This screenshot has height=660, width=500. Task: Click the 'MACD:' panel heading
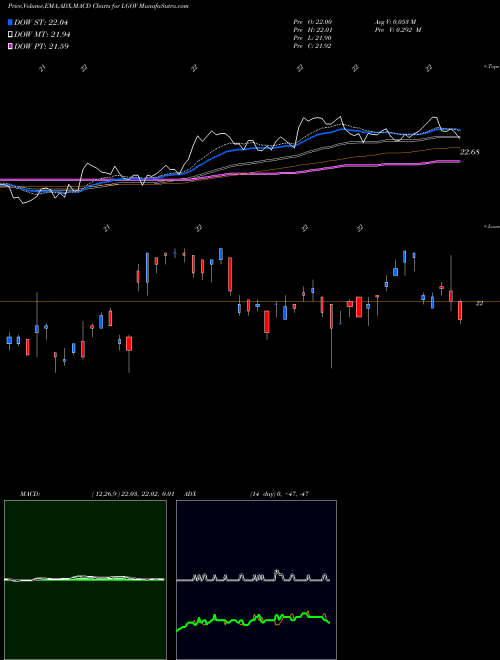point(30,494)
